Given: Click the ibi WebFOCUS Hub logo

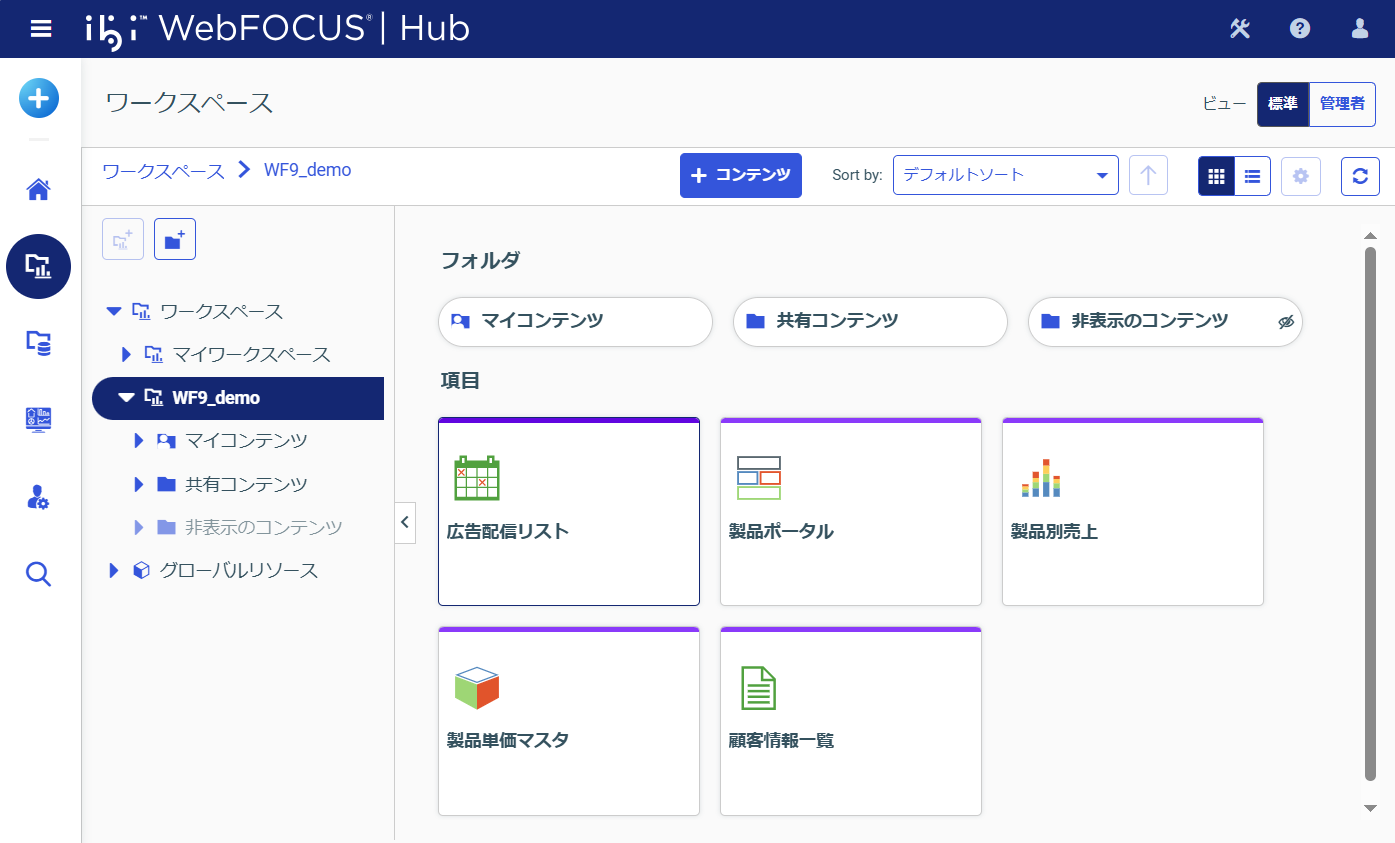Looking at the screenshot, I should tap(277, 28).
